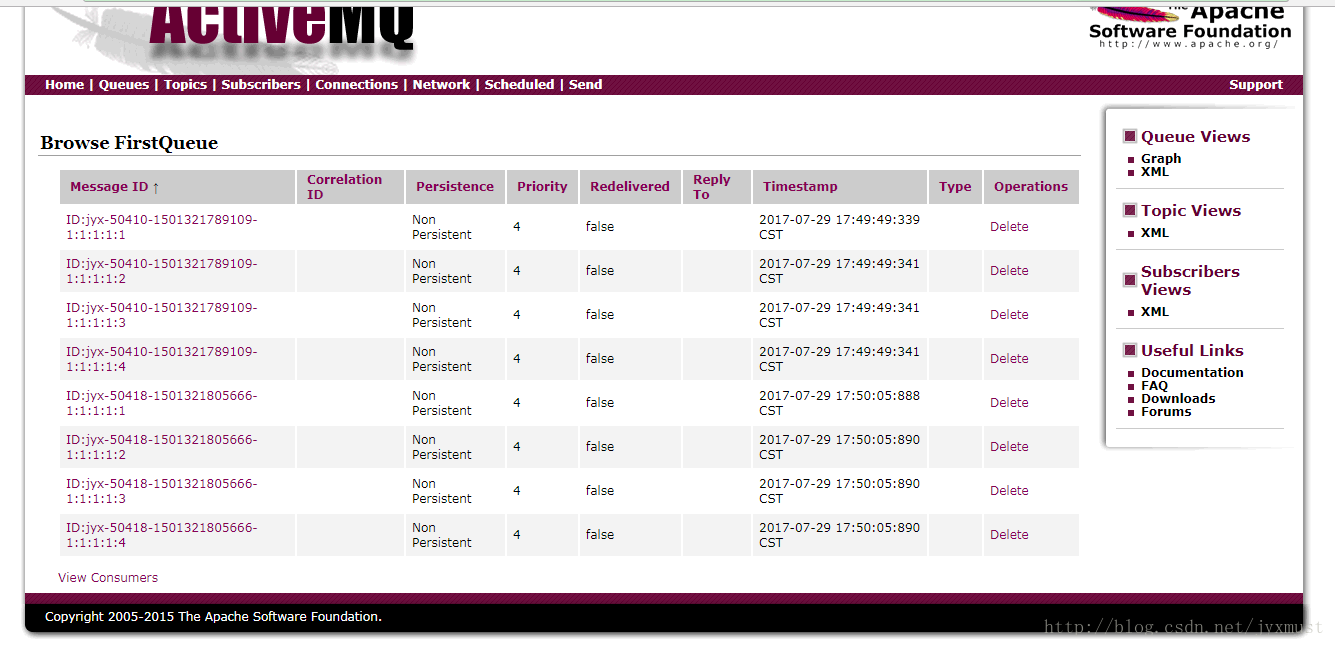The width and height of the screenshot is (1335, 647).
Task: Sort by Timestamp column
Action: 800,187
